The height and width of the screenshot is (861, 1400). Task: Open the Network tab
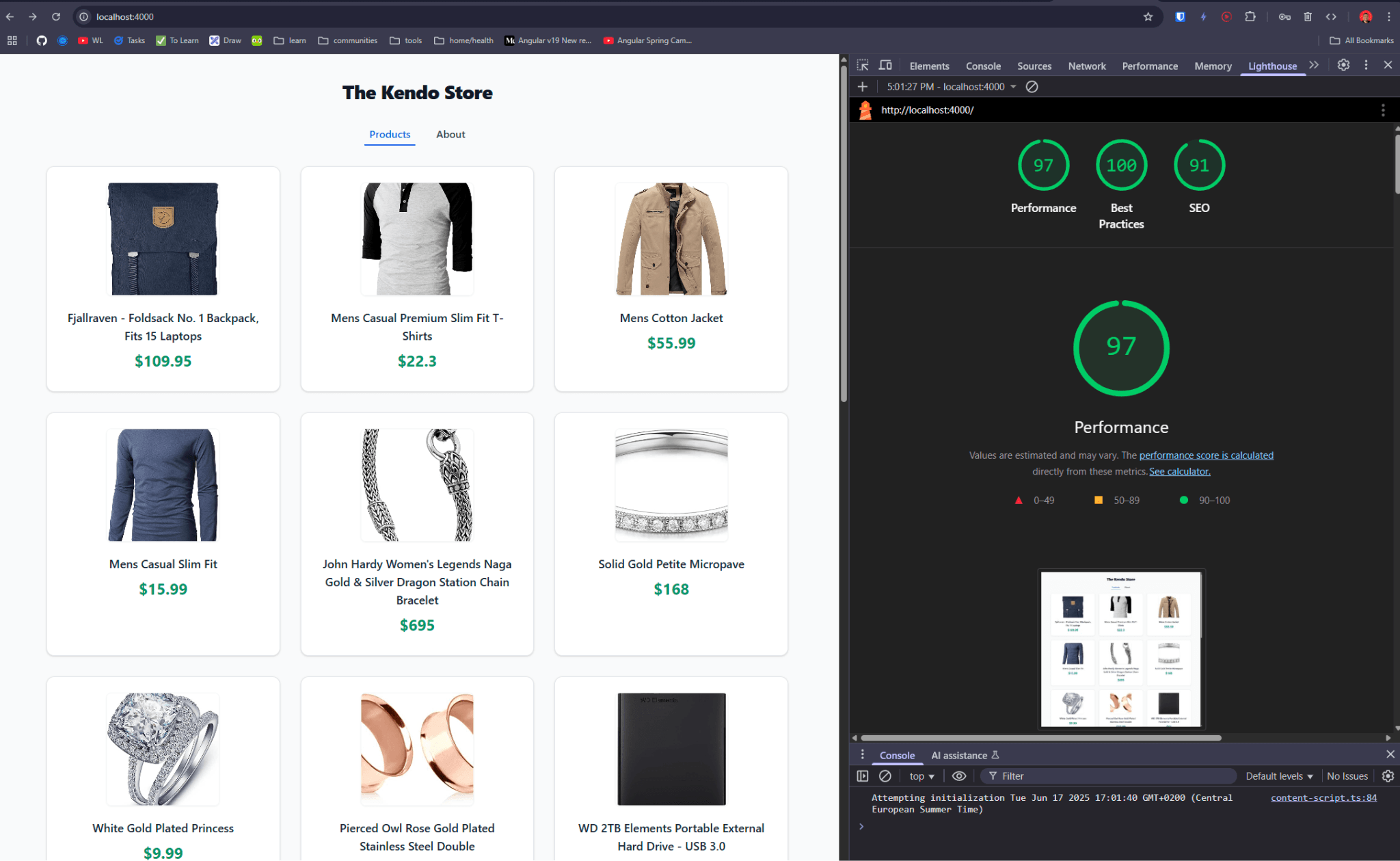pos(1087,66)
